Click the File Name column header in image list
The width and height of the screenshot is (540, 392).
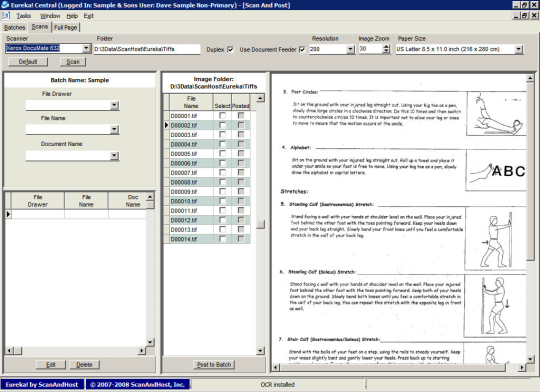(191, 102)
